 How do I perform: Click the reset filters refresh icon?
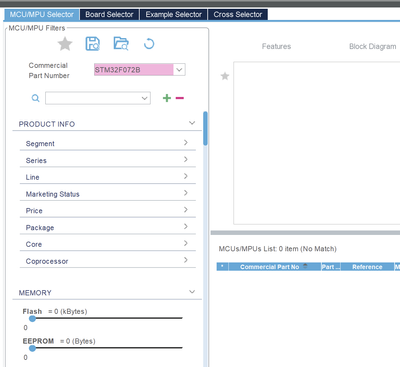point(149,44)
